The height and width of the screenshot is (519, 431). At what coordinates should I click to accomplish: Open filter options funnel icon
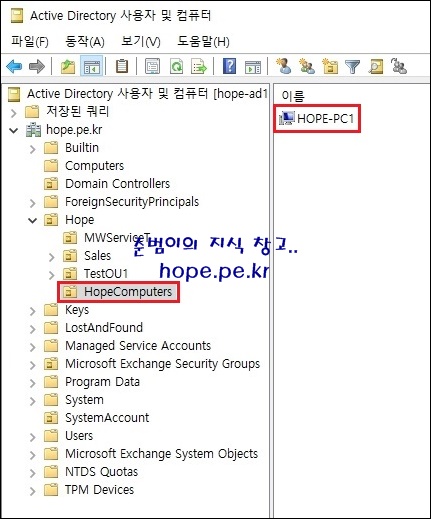352,66
